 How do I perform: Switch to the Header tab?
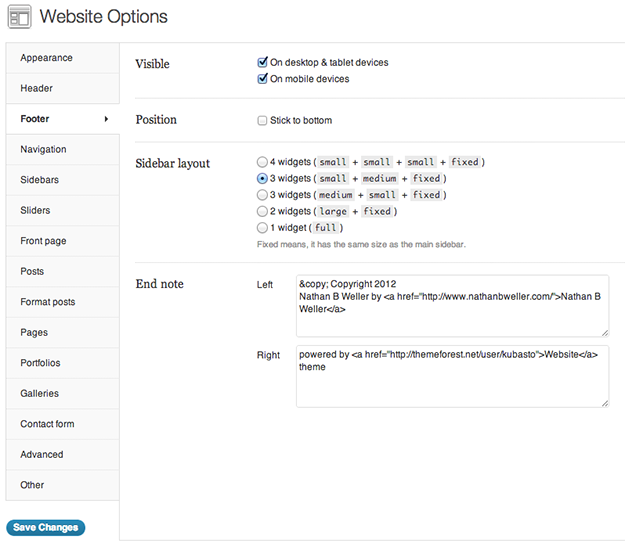coord(37,89)
